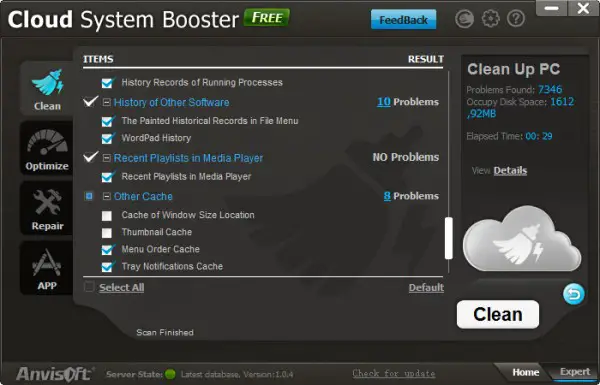Click the circular C icon beside FeedBack

(465, 18)
